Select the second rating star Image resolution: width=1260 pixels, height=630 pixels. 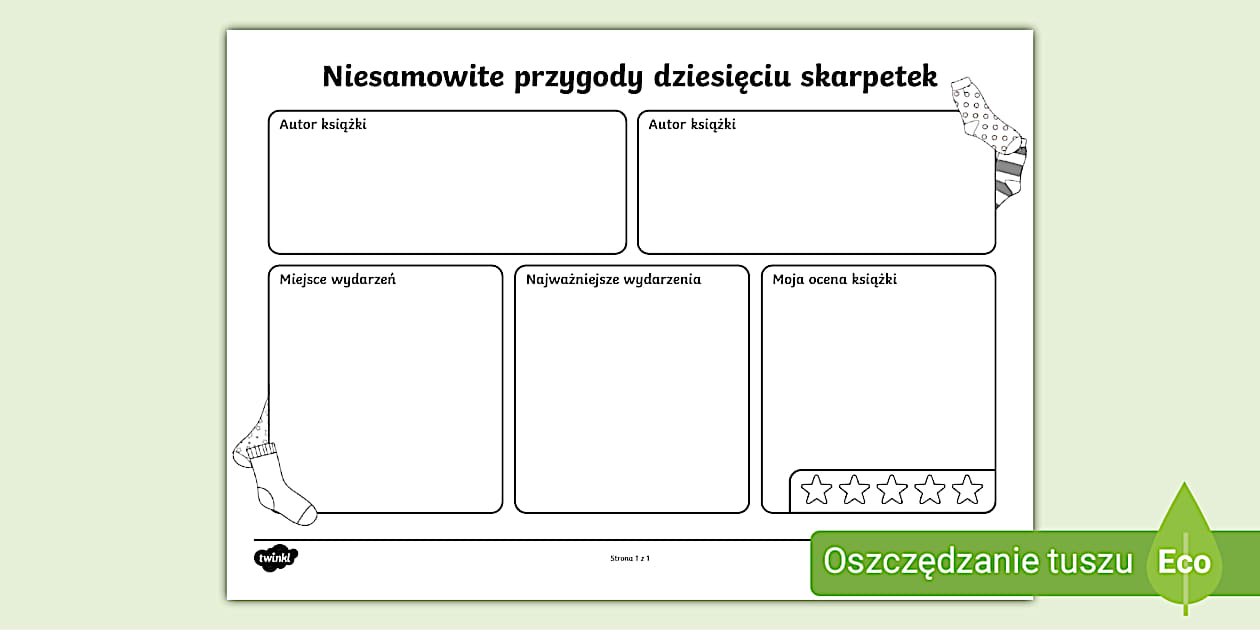click(x=854, y=490)
